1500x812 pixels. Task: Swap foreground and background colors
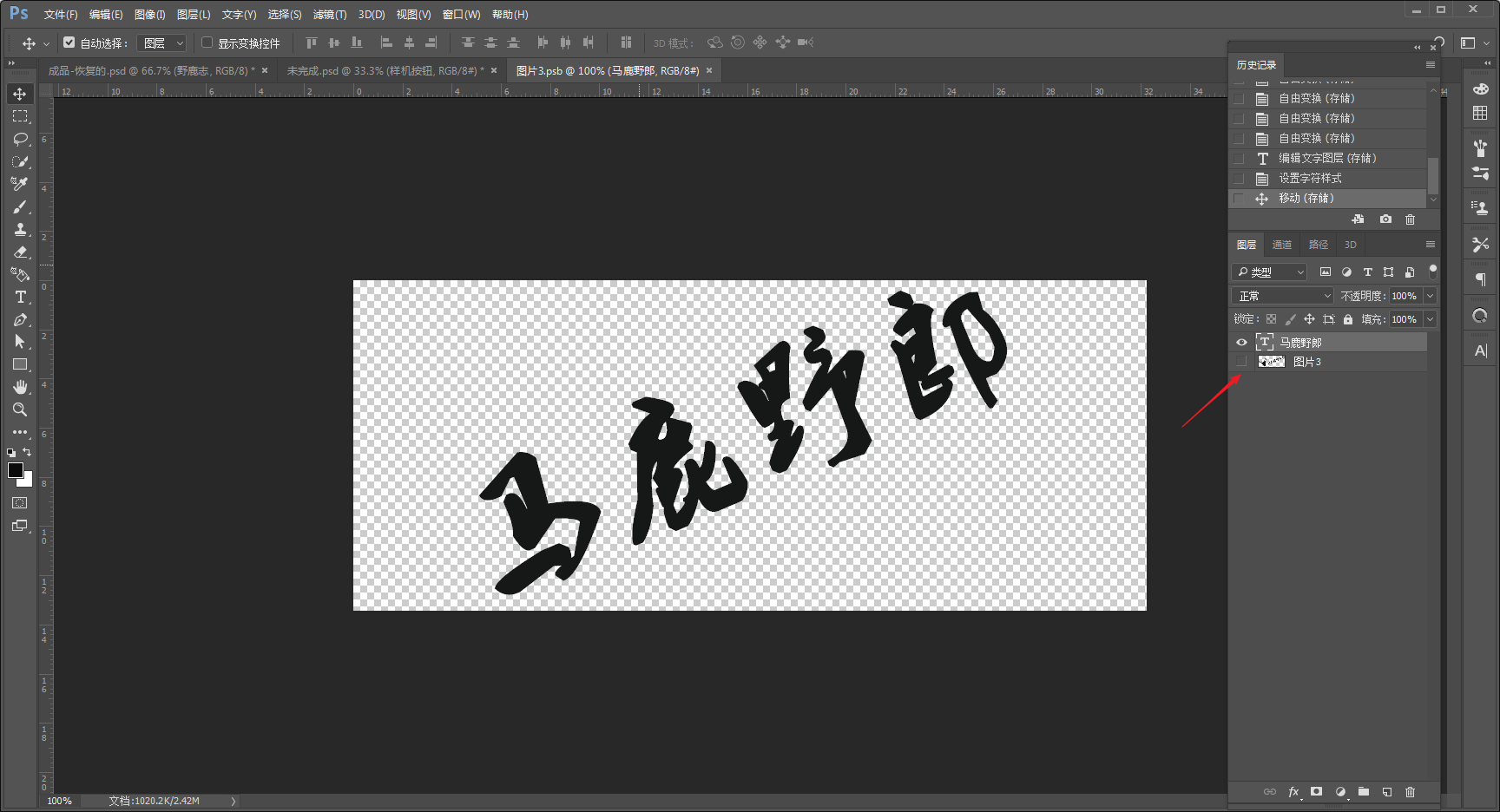tap(28, 452)
